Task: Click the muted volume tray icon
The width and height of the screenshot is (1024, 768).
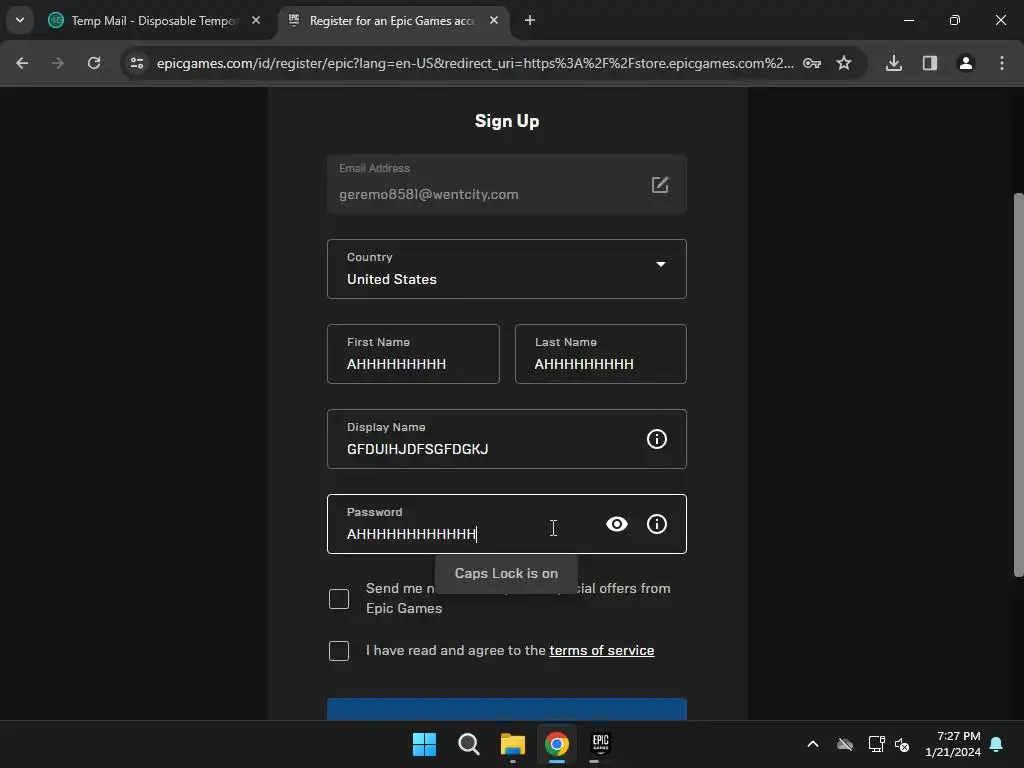Action: click(x=903, y=744)
